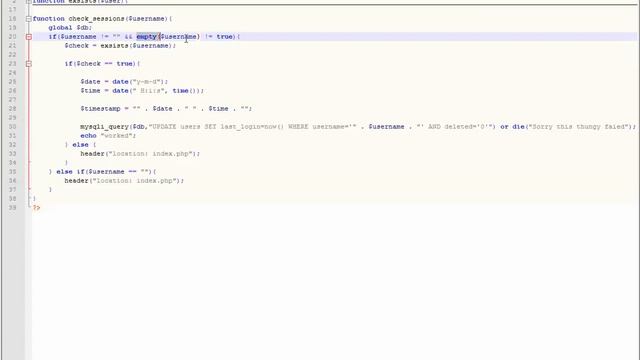
Task: Click the "Sorry this thungy faled" string
Action: (579, 127)
